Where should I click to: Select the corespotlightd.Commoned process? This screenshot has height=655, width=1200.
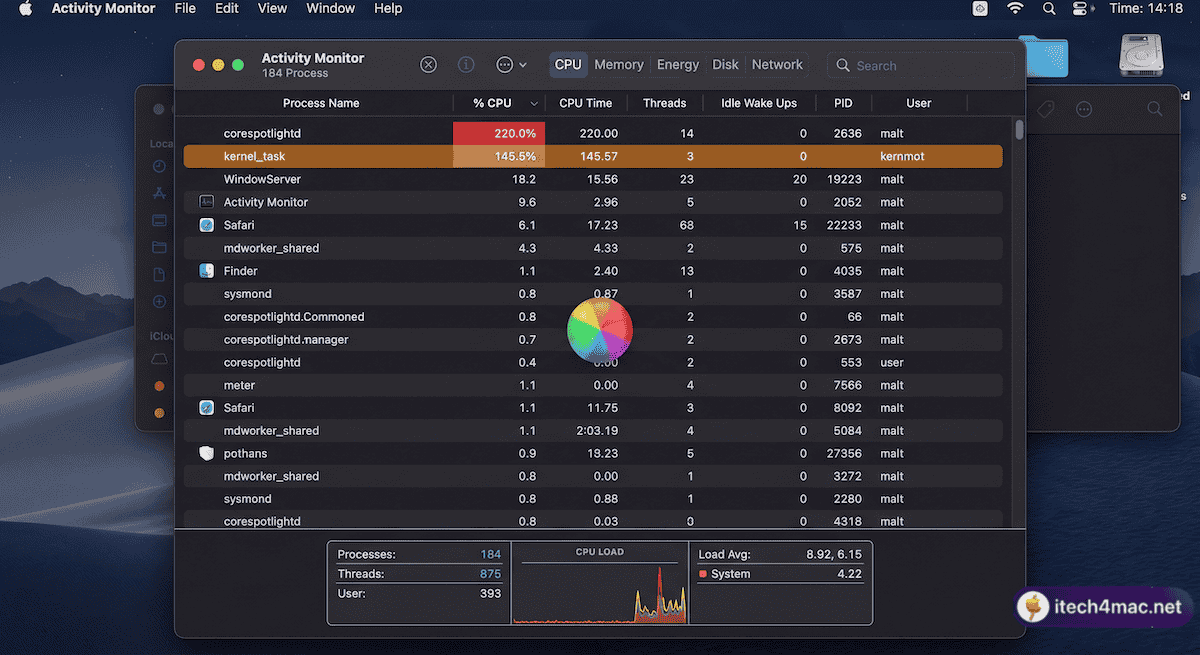click(x=593, y=317)
